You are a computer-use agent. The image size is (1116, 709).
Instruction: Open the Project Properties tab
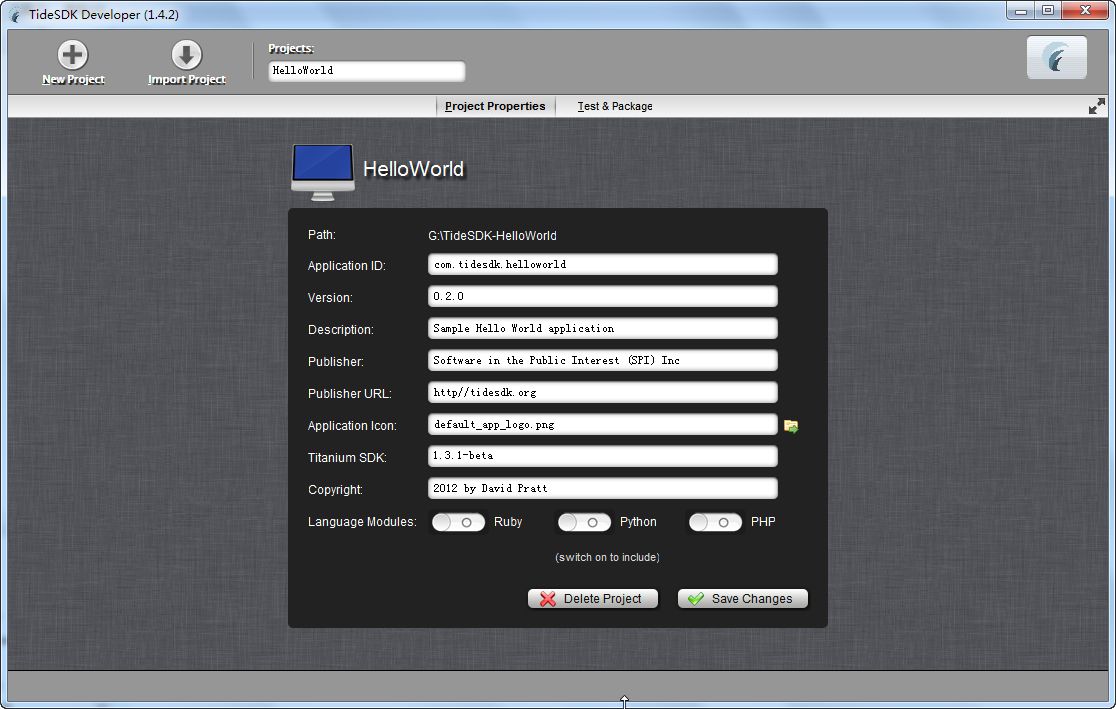click(495, 106)
